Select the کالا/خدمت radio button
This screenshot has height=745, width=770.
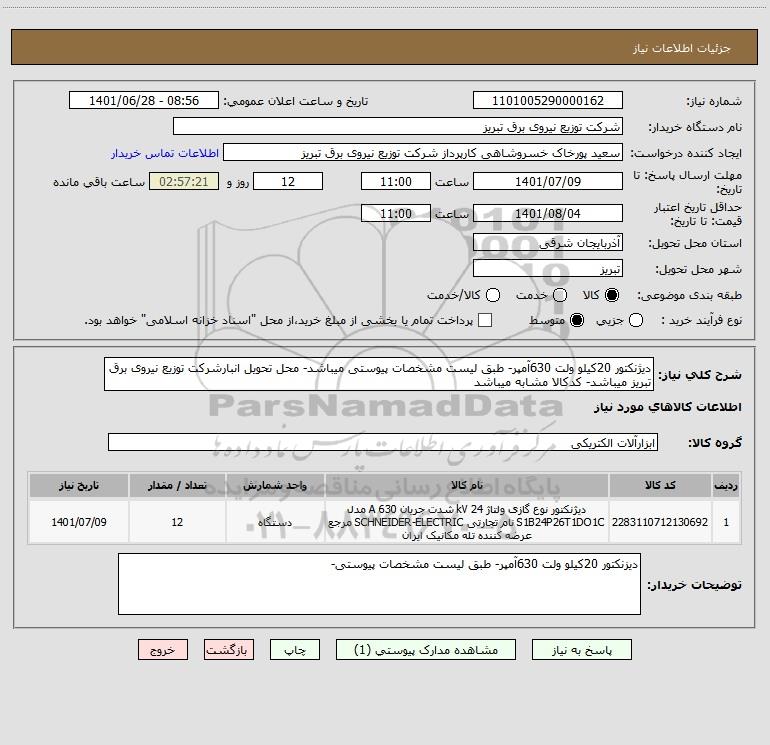tap(493, 295)
